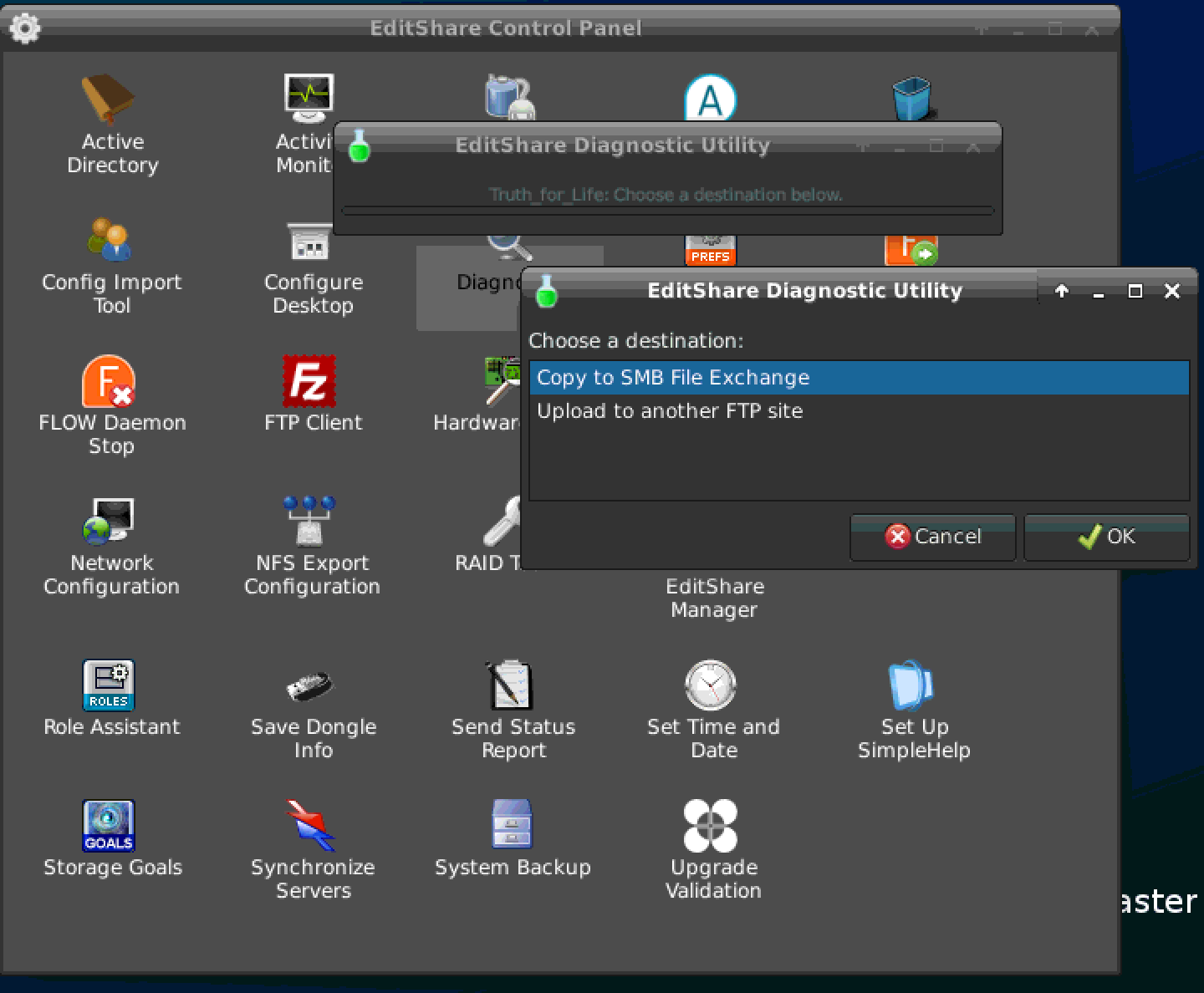
Task: Open the Active Directory book icon
Action: click(108, 99)
